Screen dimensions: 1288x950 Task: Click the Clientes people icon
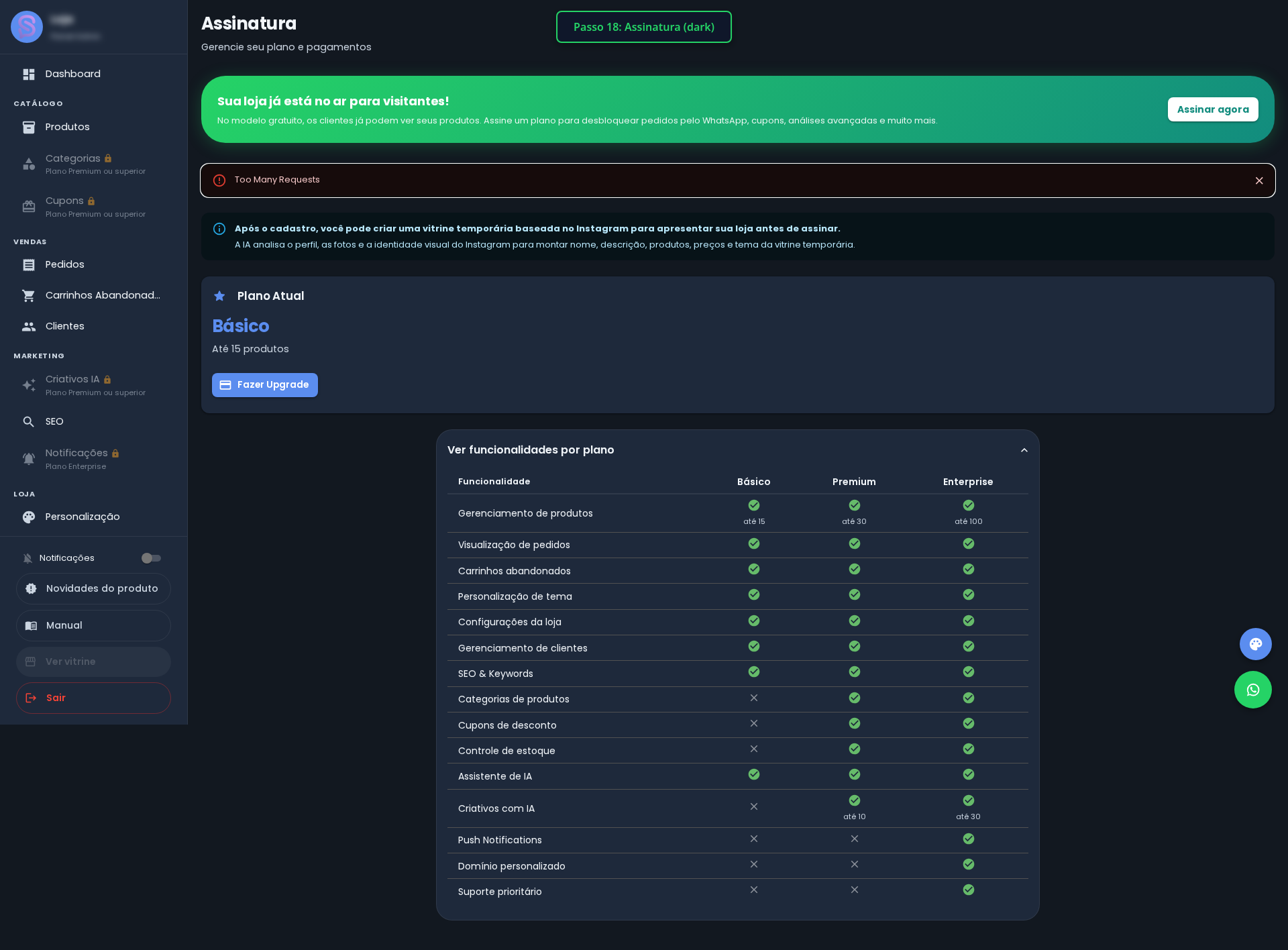click(29, 327)
